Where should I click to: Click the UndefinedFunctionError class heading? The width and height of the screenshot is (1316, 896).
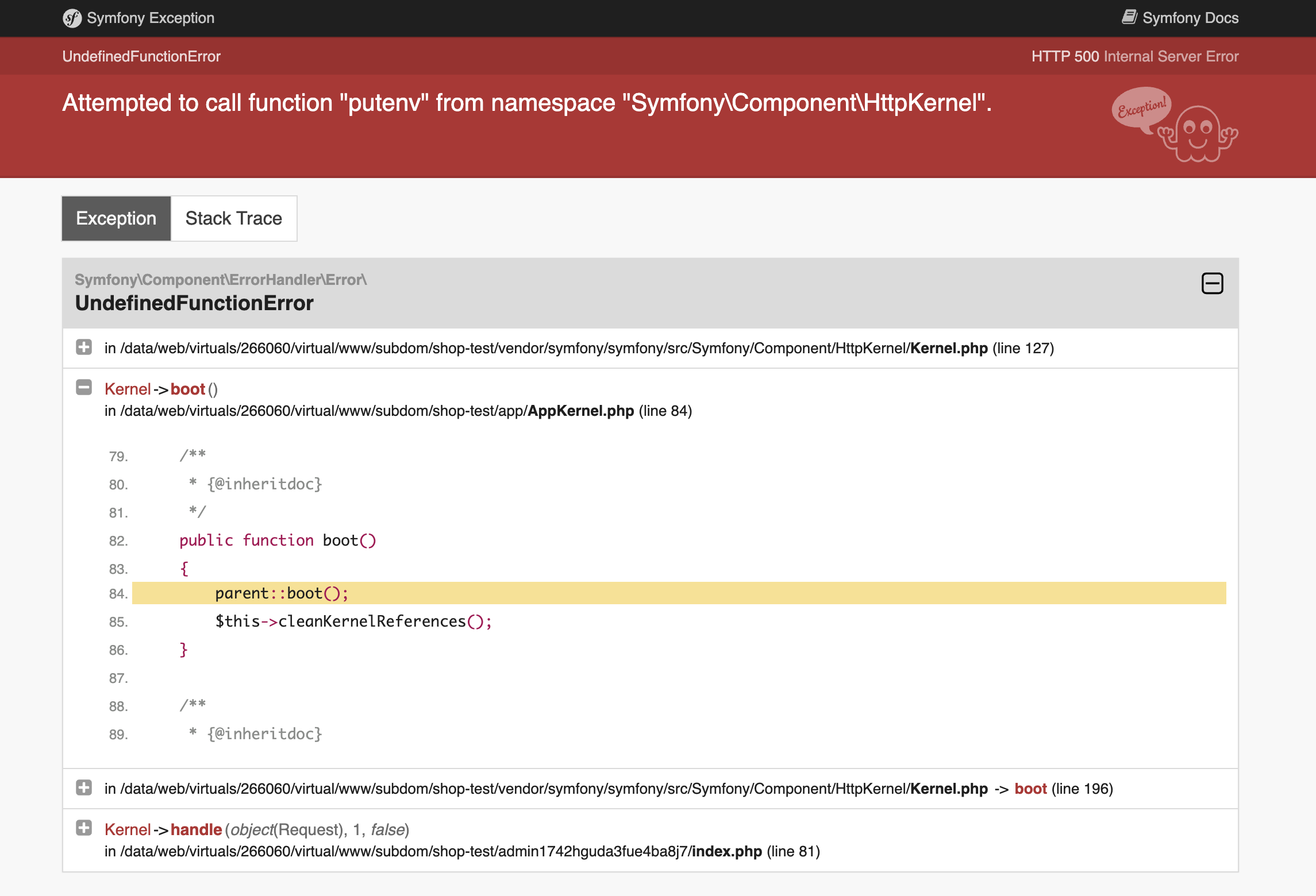coord(194,303)
